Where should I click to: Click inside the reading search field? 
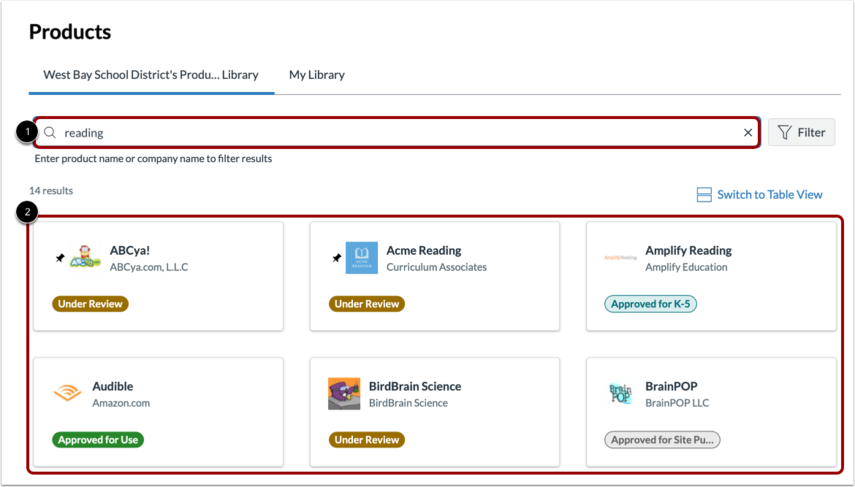[396, 133]
